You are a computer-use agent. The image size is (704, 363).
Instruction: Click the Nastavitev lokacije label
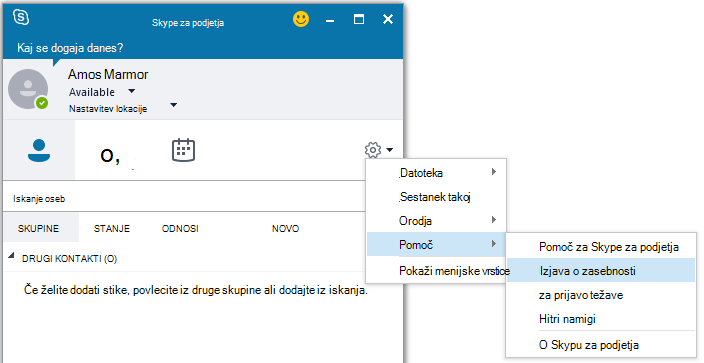tap(108, 109)
